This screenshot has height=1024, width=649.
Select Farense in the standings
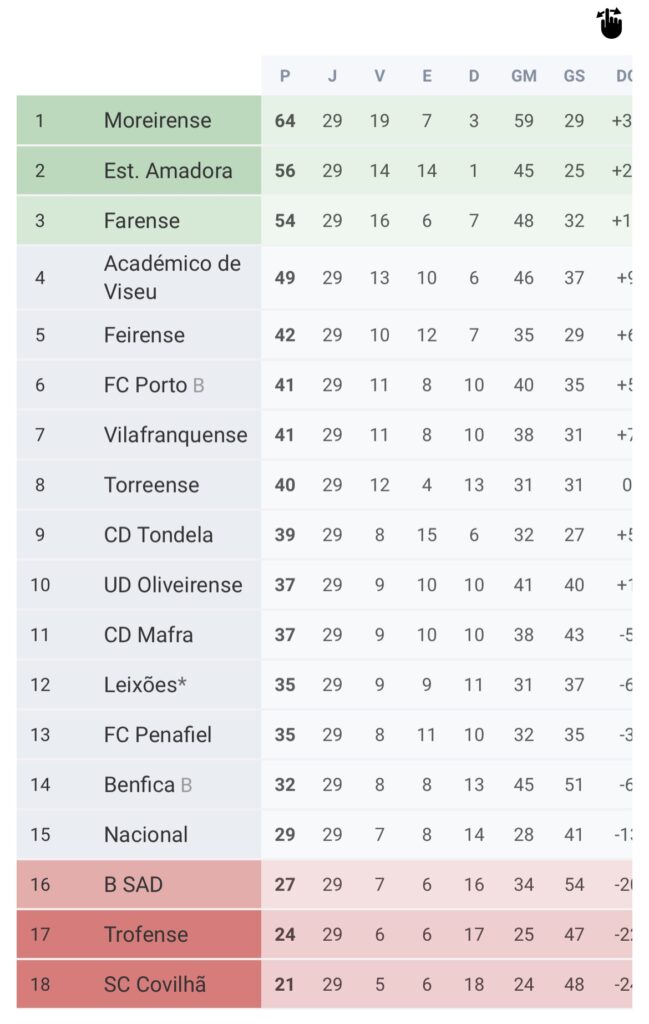click(x=142, y=221)
